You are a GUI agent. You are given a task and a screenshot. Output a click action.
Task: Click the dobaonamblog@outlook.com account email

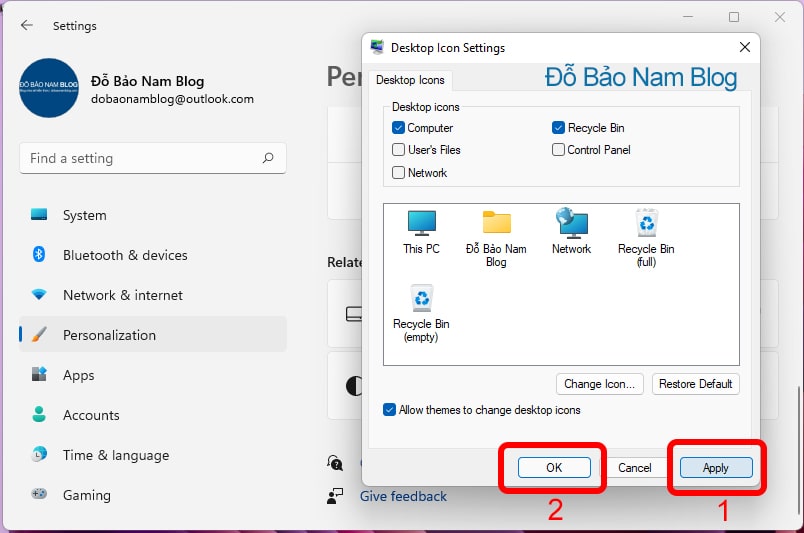click(x=172, y=99)
